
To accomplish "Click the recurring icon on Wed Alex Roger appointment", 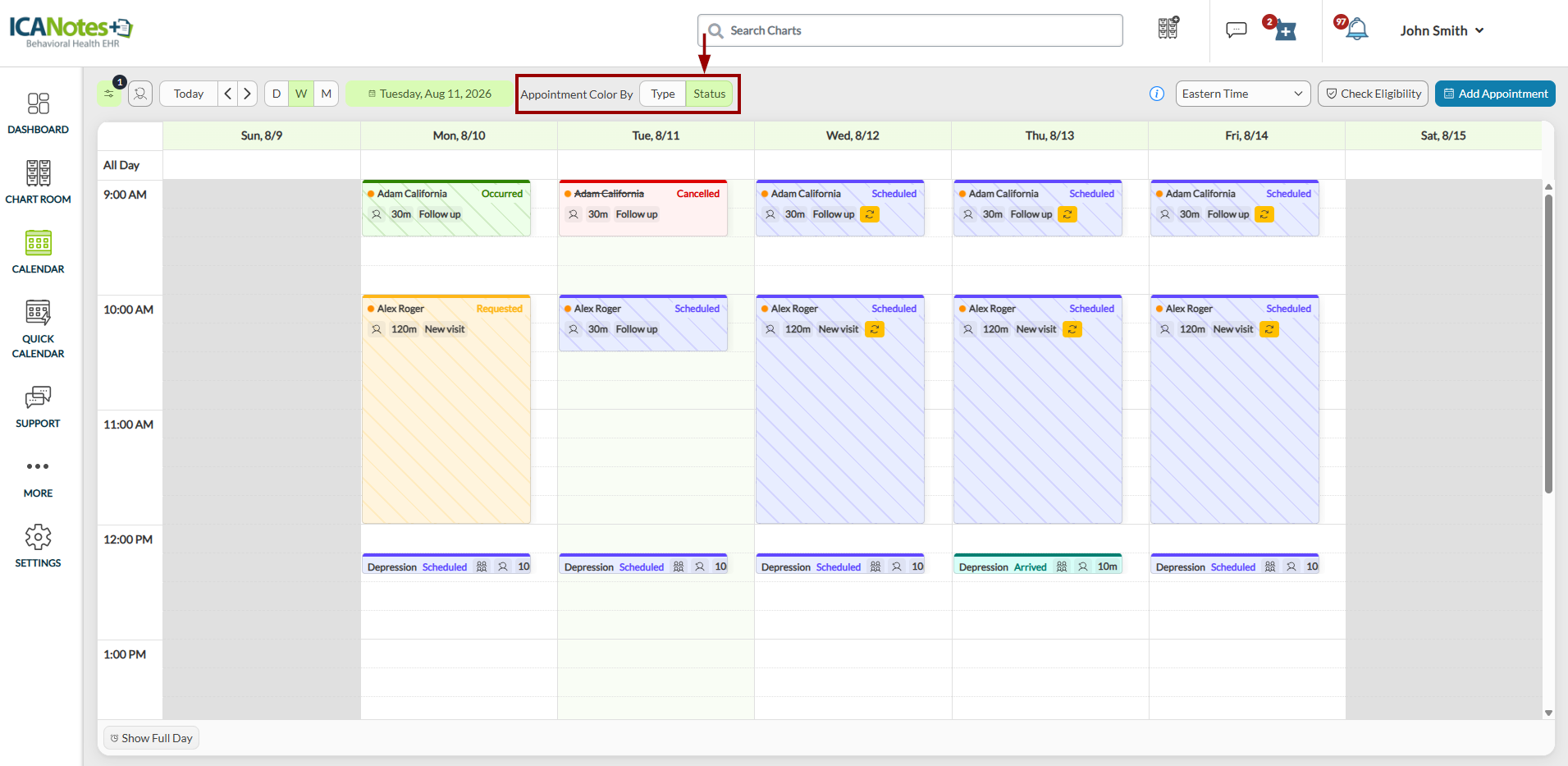I will pos(875,329).
